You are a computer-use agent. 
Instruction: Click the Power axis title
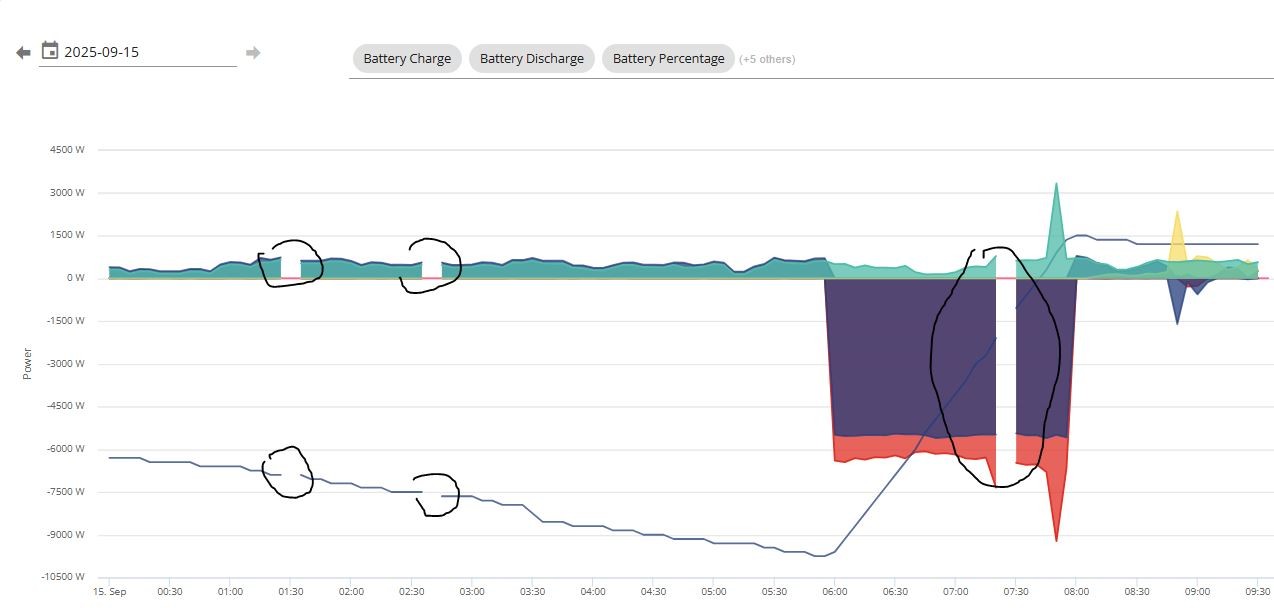27,364
